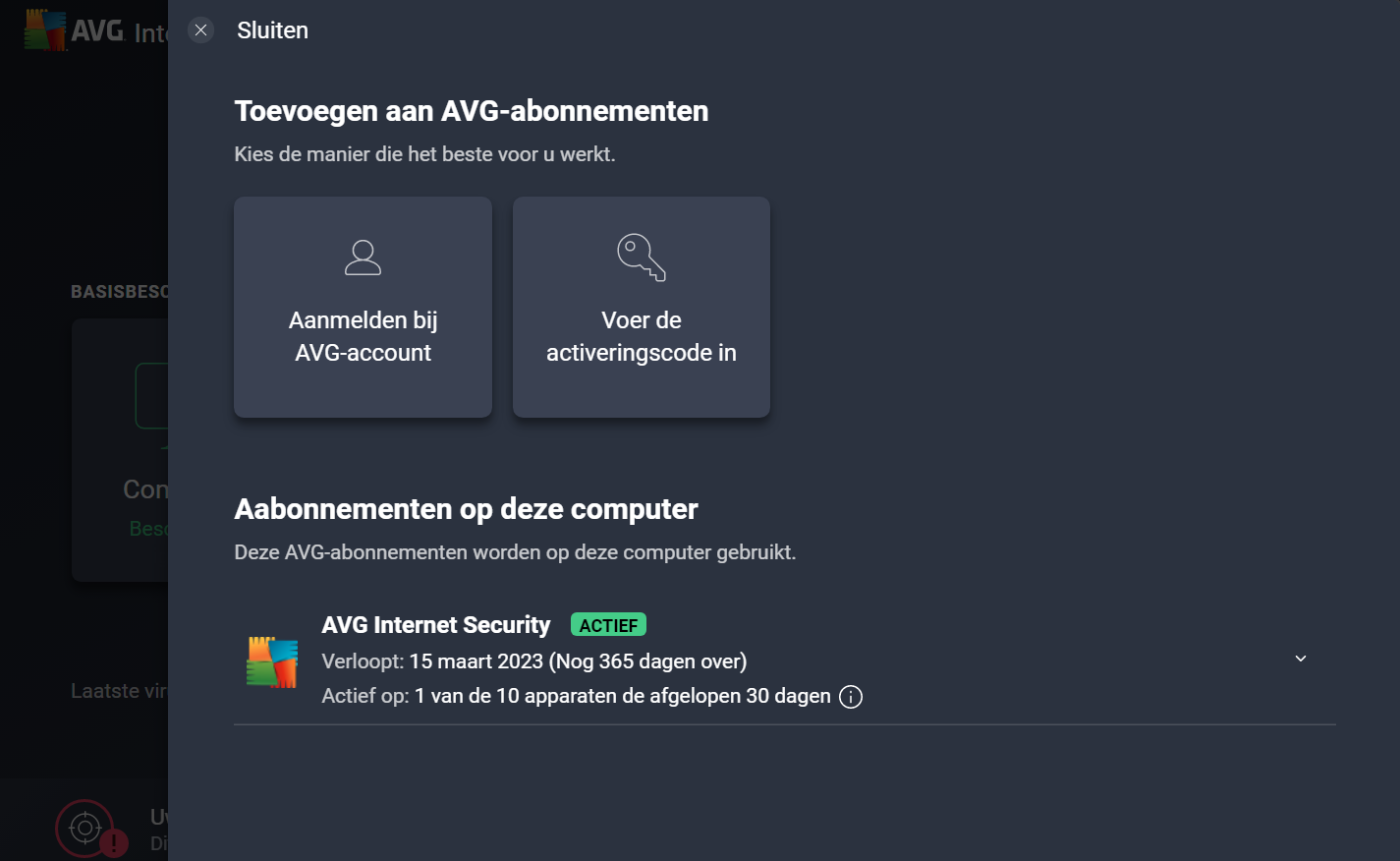This screenshot has width=1400, height=861.
Task: Click the green 'Bes' text behind the panel
Action: [x=147, y=529]
